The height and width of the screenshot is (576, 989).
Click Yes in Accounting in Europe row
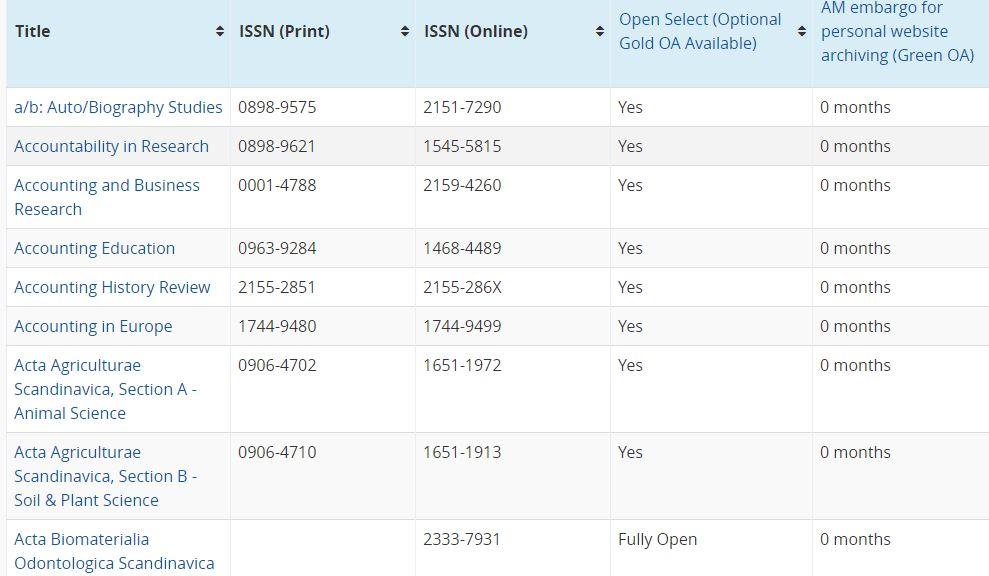click(630, 327)
